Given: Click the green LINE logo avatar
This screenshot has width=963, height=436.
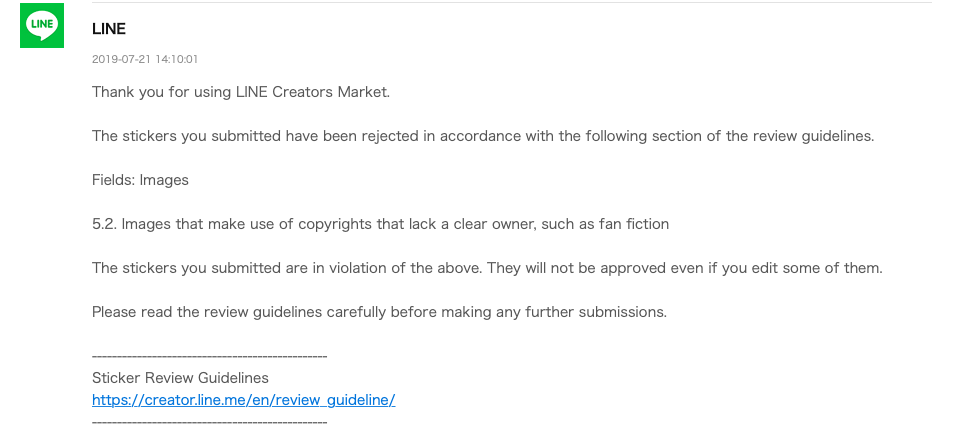Looking at the screenshot, I should pos(42,25).
